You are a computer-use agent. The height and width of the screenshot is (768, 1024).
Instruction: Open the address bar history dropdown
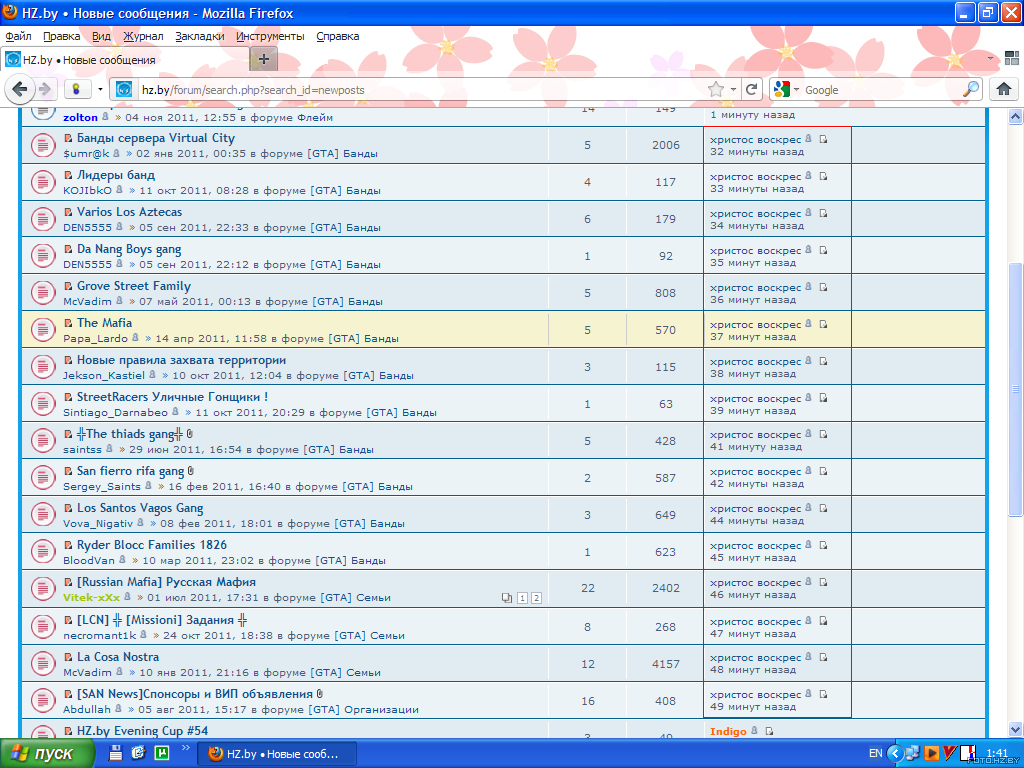click(x=733, y=89)
